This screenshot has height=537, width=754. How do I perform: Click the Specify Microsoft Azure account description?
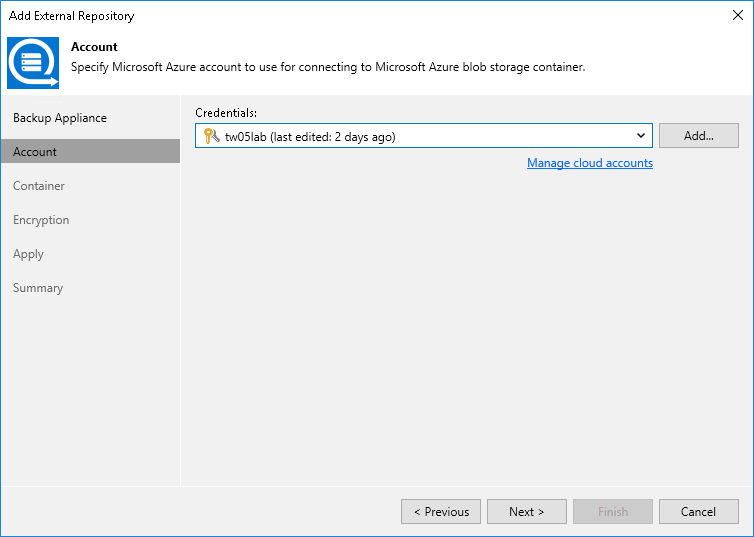coord(328,67)
